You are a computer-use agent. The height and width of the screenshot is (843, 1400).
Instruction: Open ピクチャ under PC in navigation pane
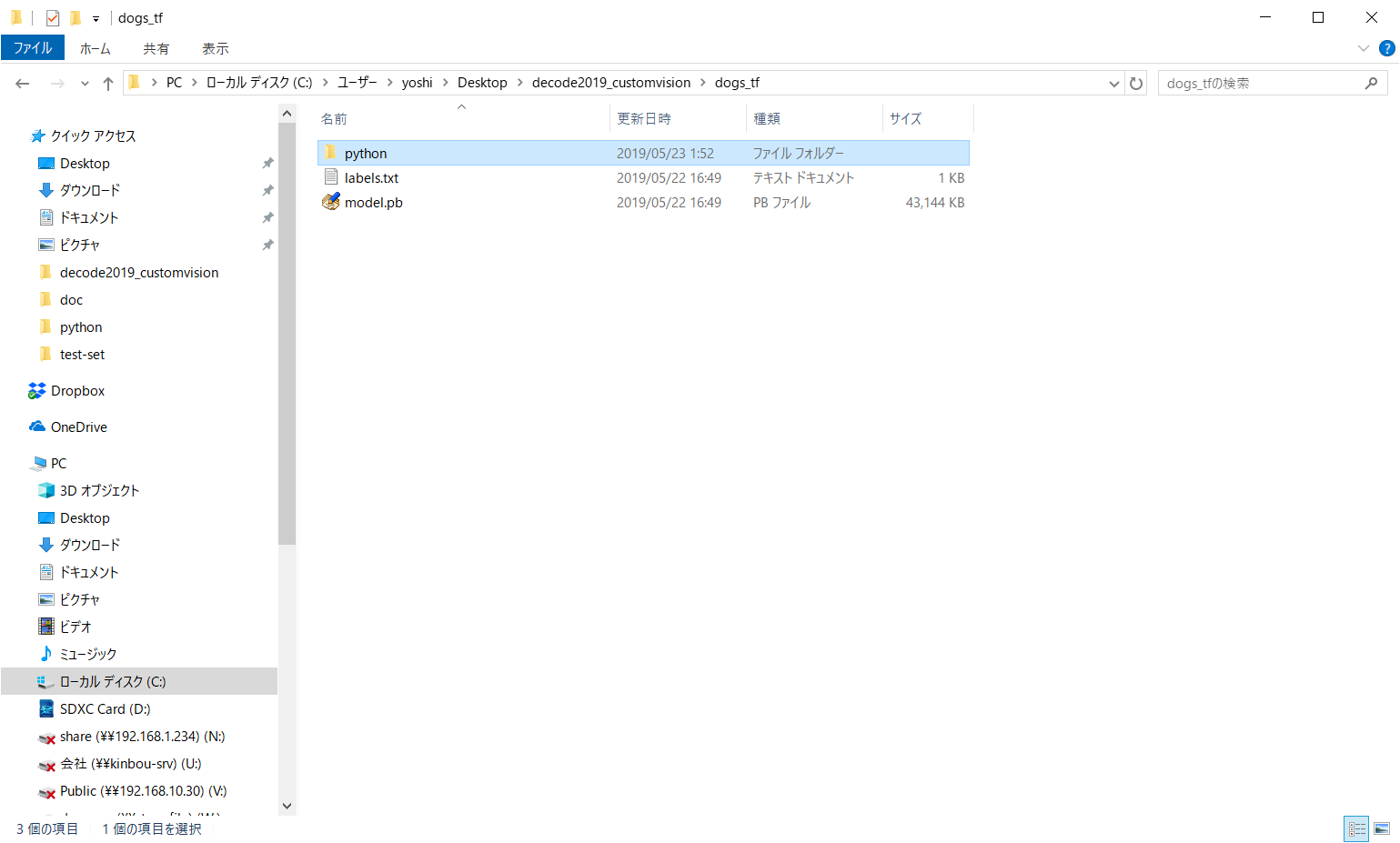(x=80, y=600)
